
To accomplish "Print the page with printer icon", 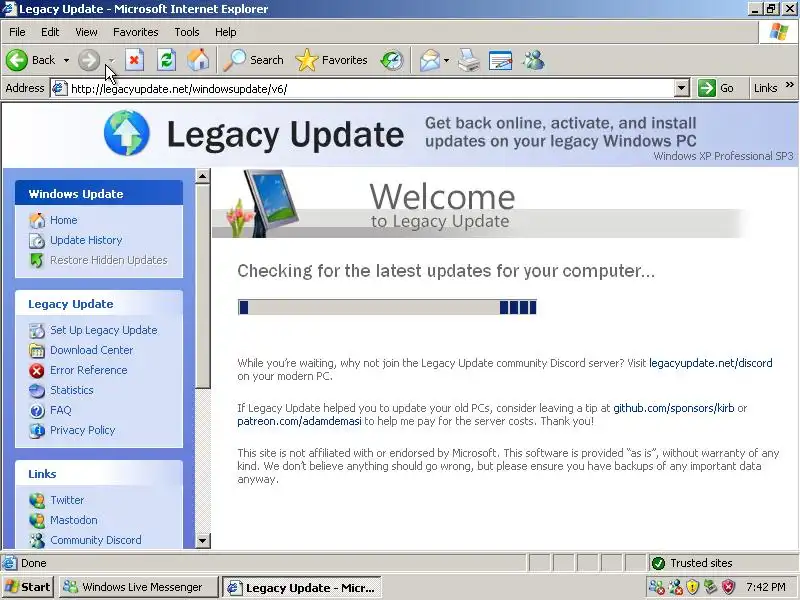I will [x=468, y=60].
